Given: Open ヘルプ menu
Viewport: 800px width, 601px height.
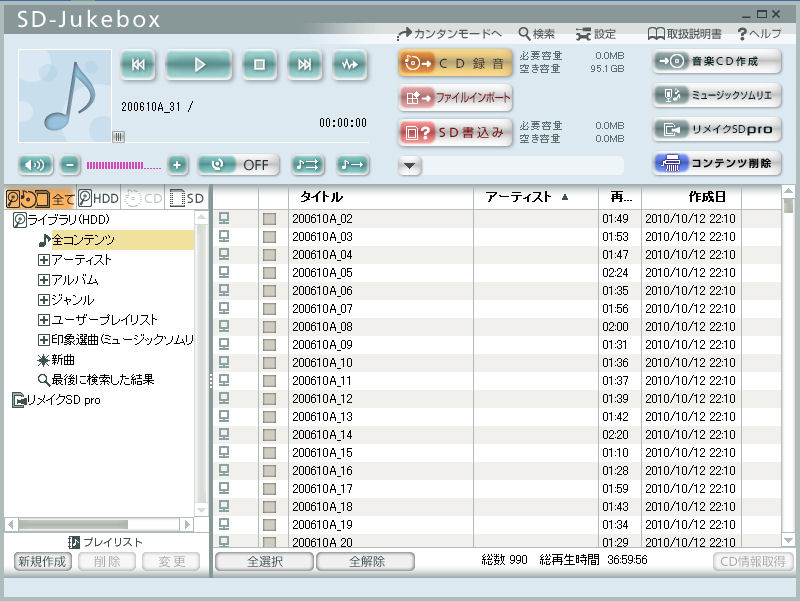Looking at the screenshot, I should point(759,34).
